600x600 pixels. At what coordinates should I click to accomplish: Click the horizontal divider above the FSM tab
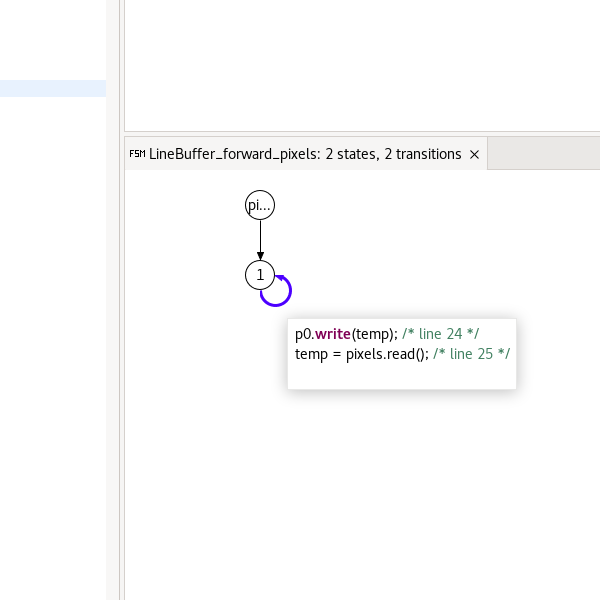coord(360,131)
